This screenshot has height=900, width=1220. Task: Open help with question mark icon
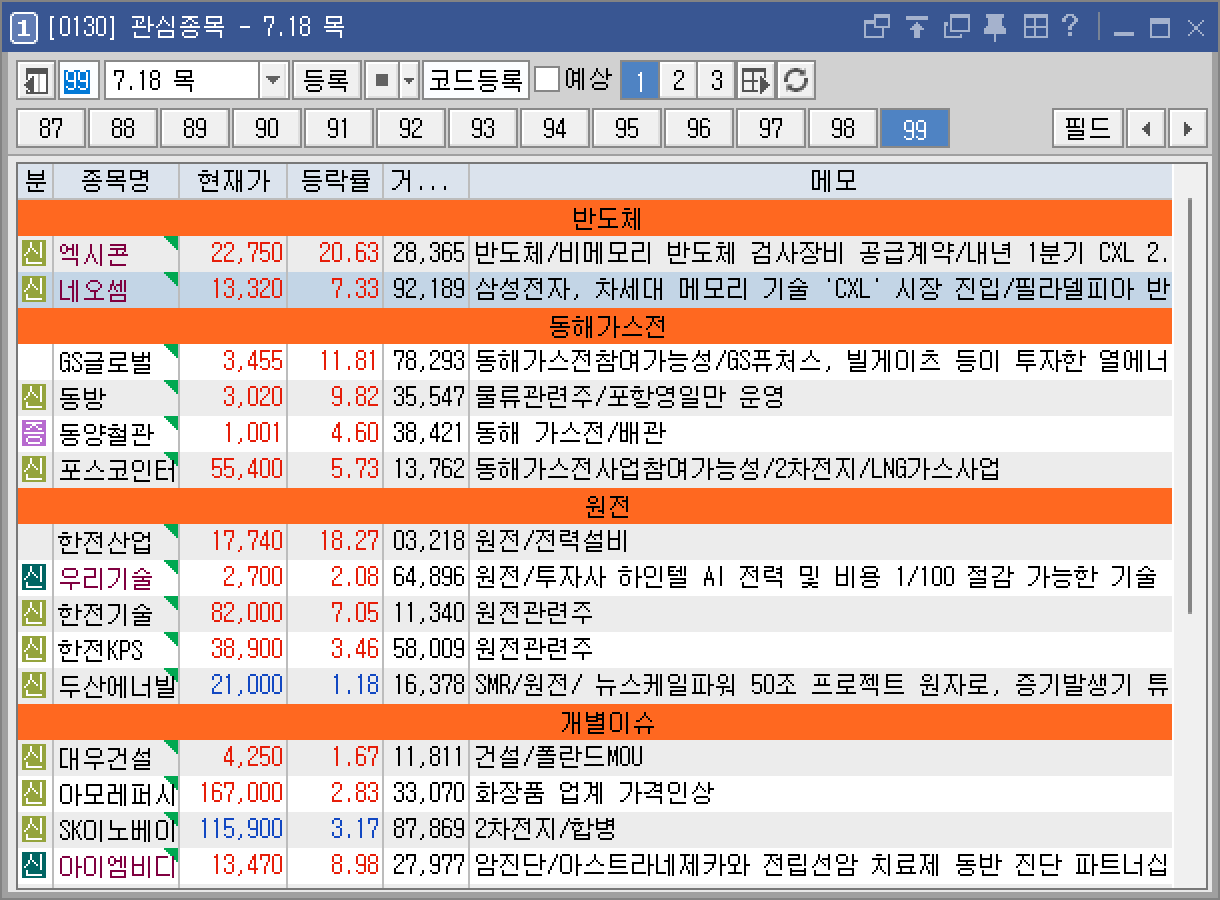click(x=1070, y=27)
